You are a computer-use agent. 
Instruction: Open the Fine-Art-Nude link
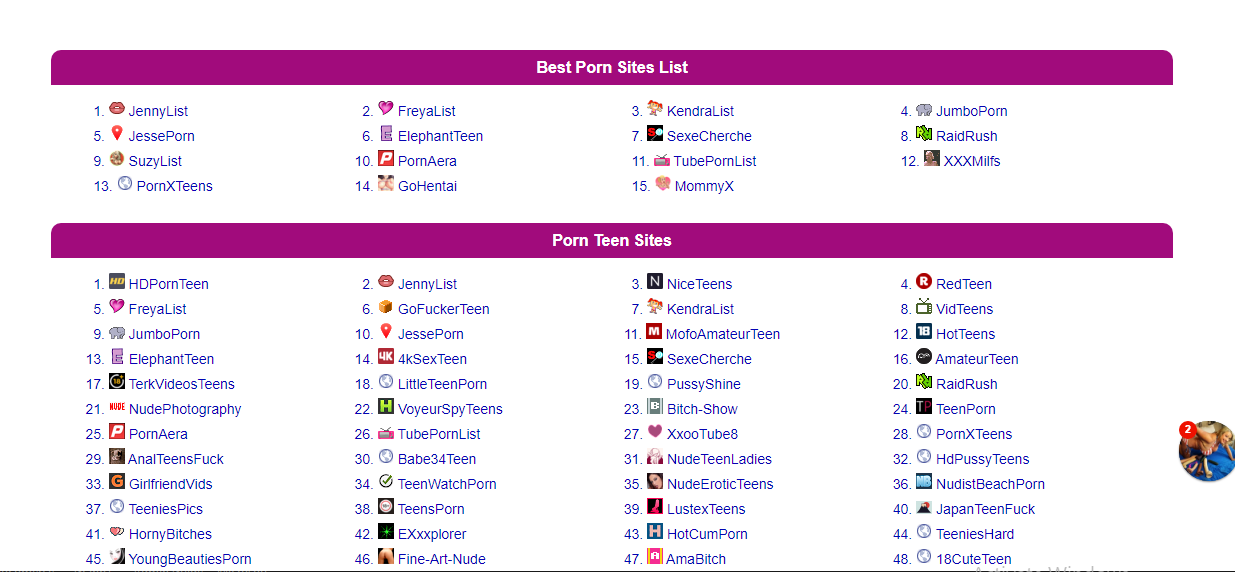441,559
